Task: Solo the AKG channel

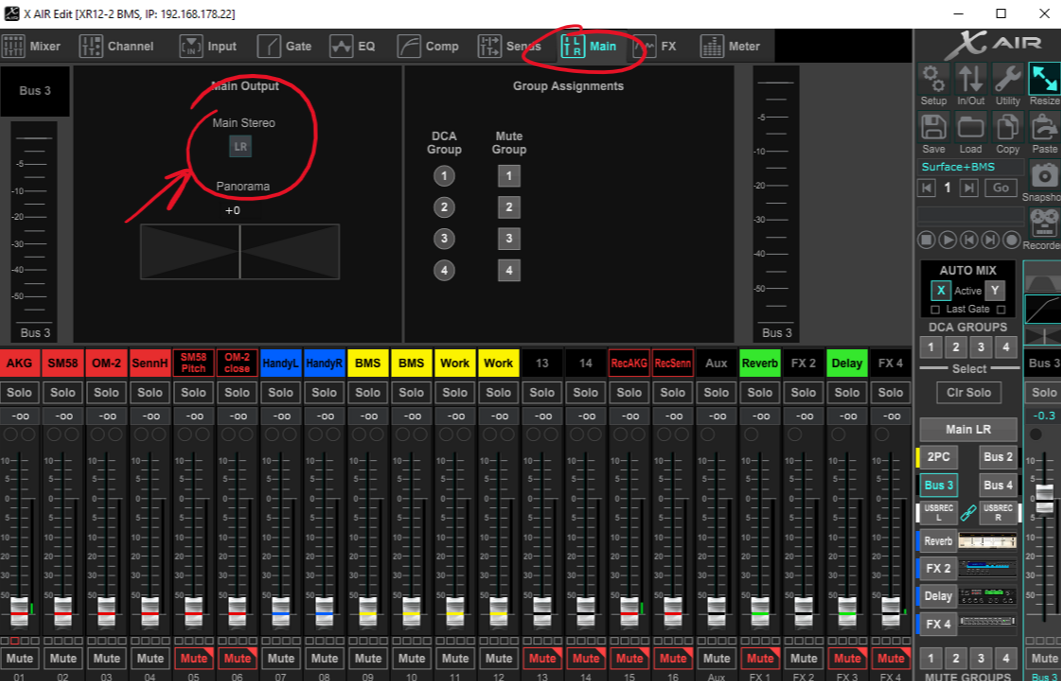Action: (x=19, y=393)
